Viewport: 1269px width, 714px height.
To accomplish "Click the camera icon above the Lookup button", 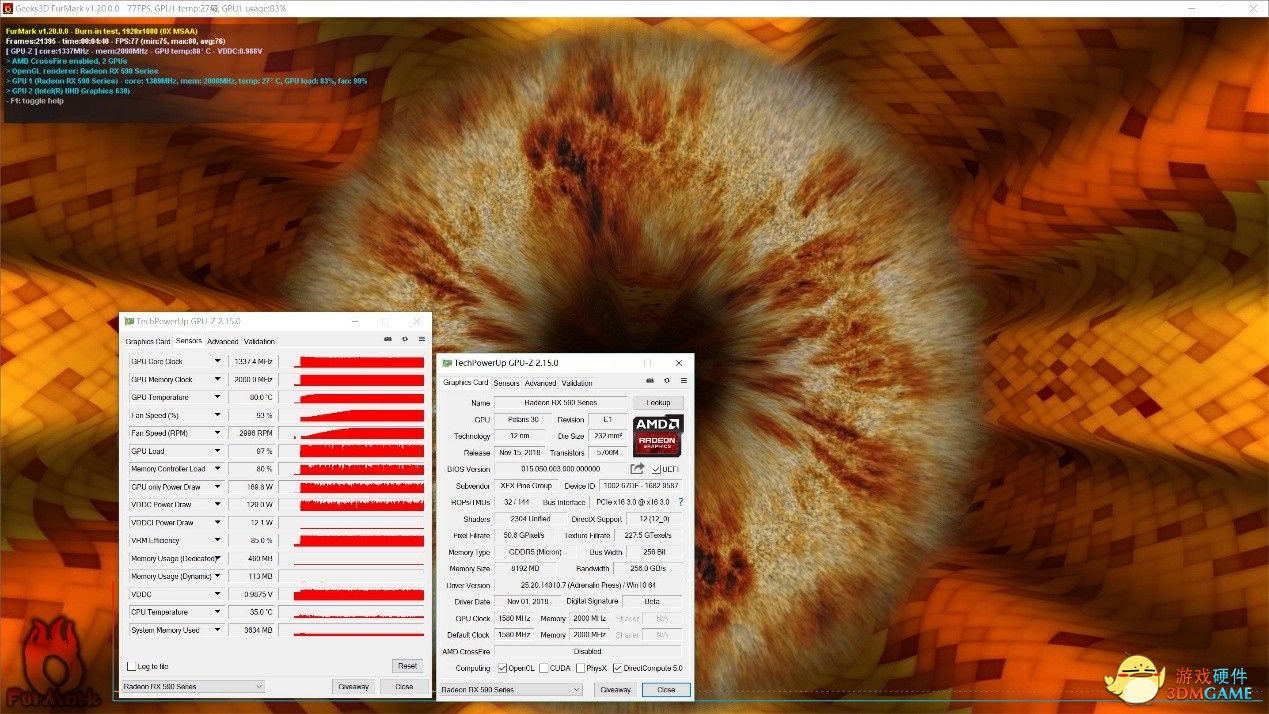I will tap(650, 381).
